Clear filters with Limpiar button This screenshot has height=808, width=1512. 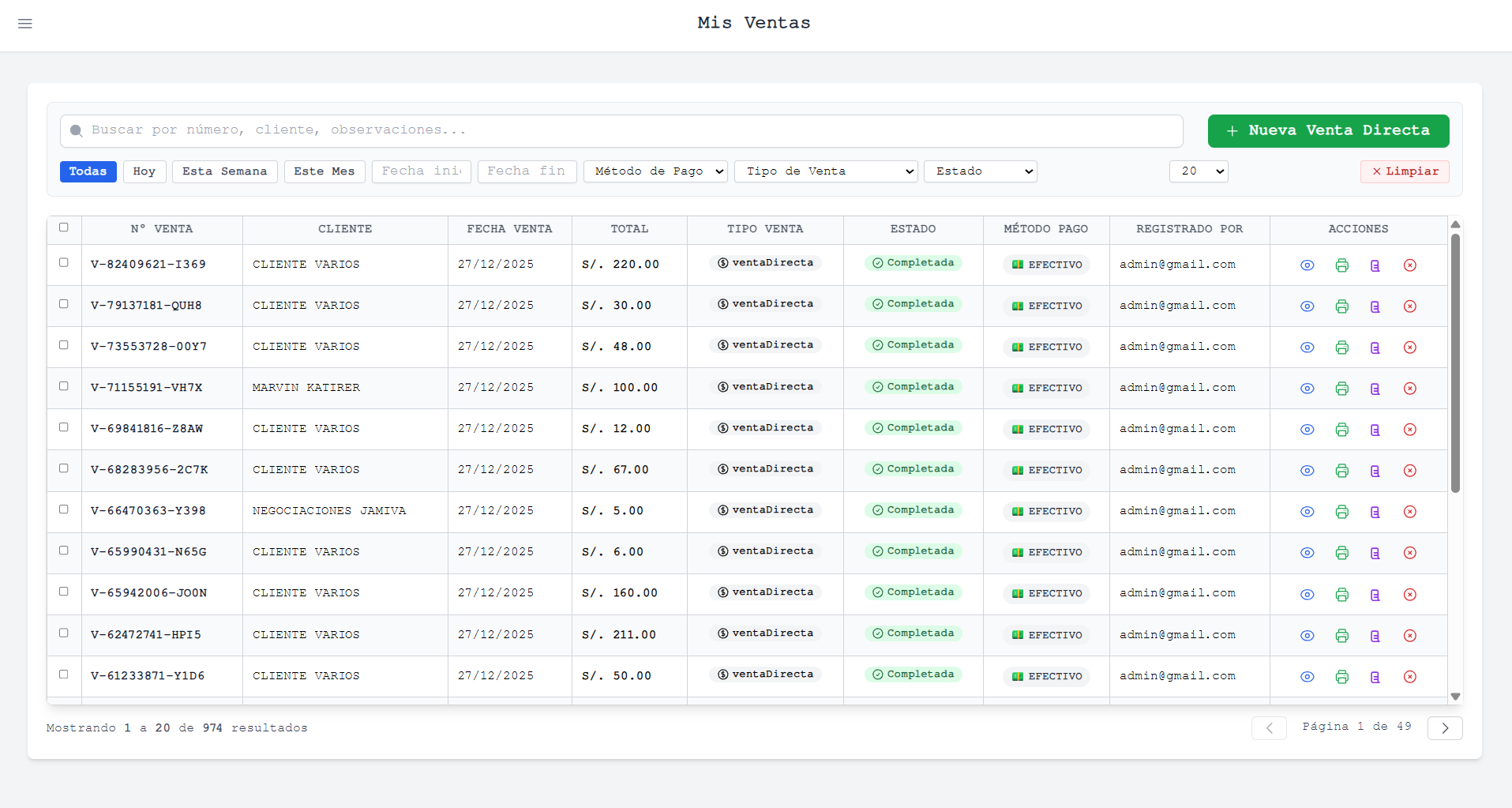(1405, 171)
